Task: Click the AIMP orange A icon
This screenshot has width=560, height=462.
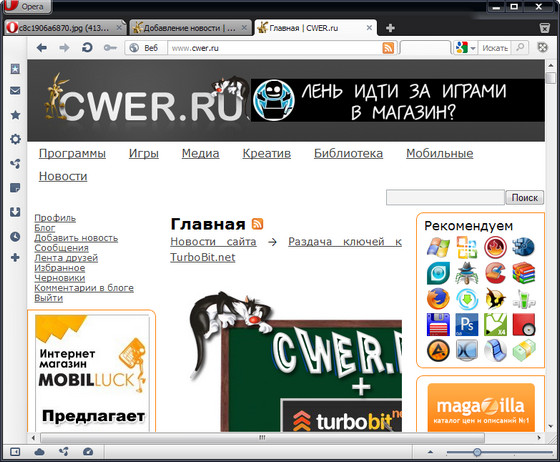Action: [438, 350]
